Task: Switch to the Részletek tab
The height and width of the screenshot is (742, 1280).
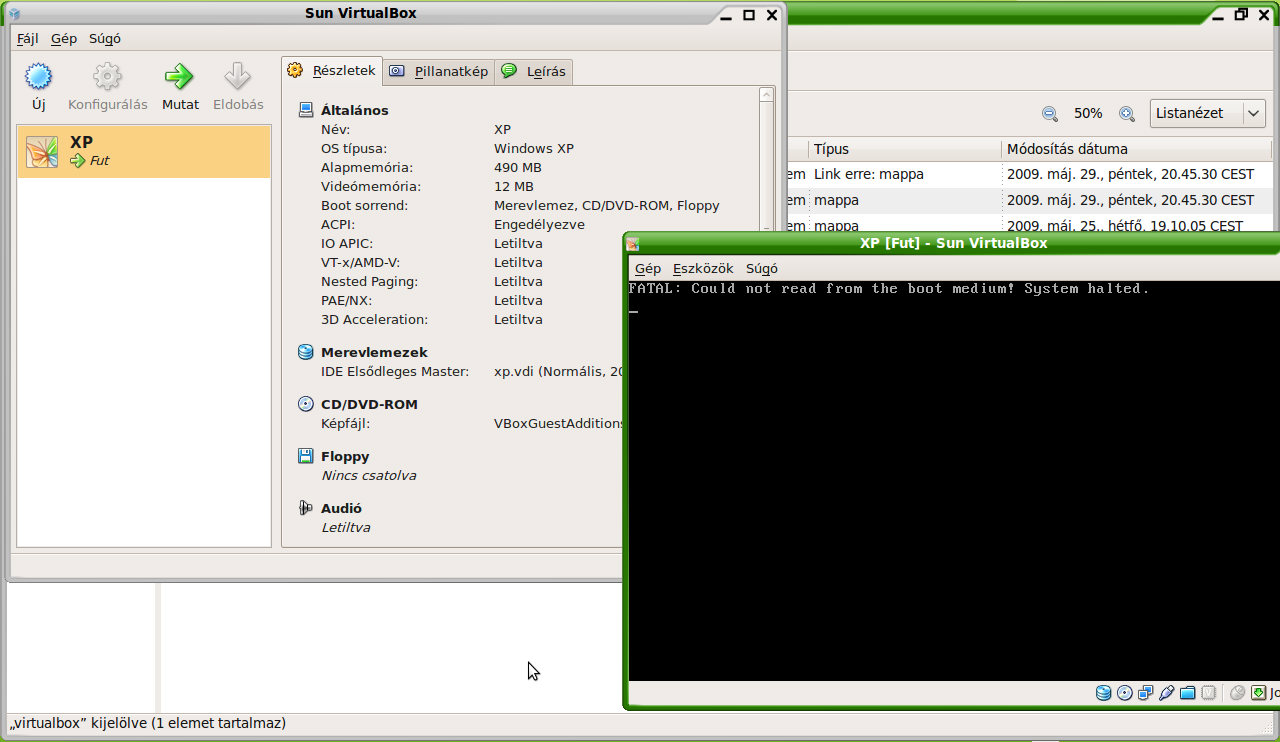Action: (x=331, y=70)
